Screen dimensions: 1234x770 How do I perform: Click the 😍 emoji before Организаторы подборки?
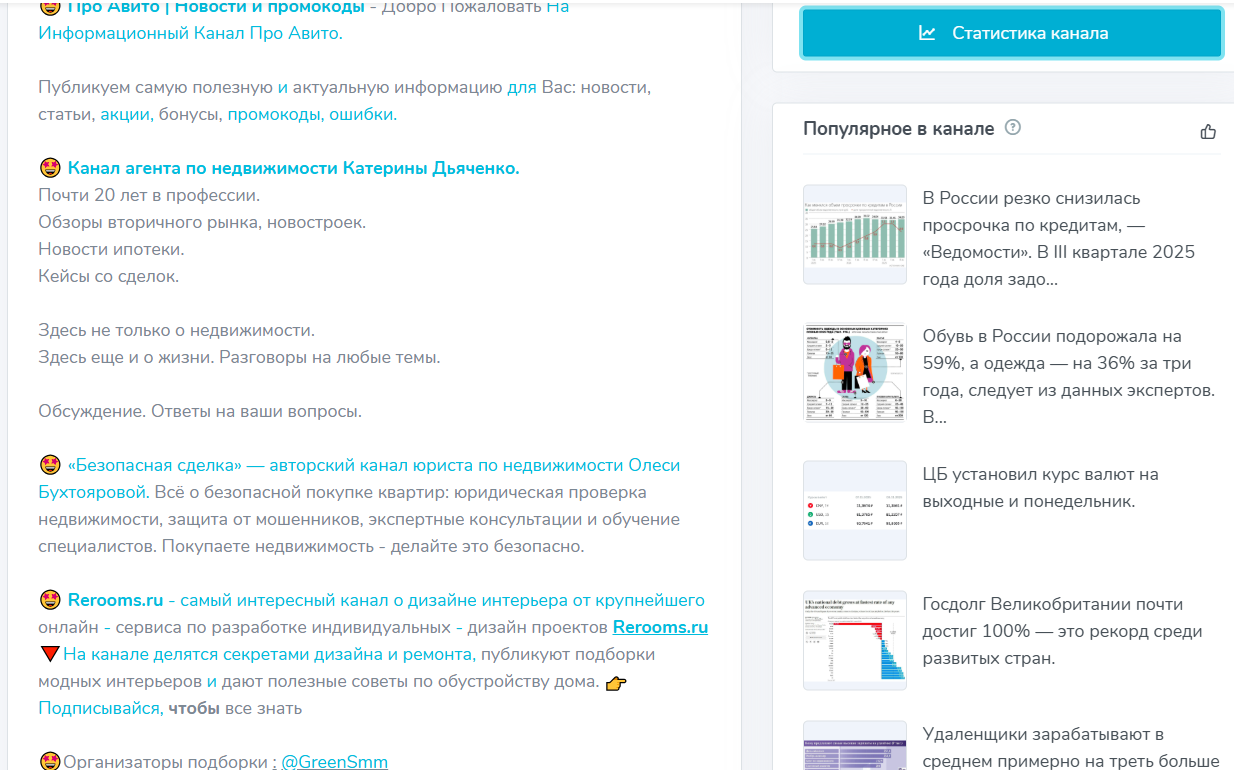[x=48, y=759]
